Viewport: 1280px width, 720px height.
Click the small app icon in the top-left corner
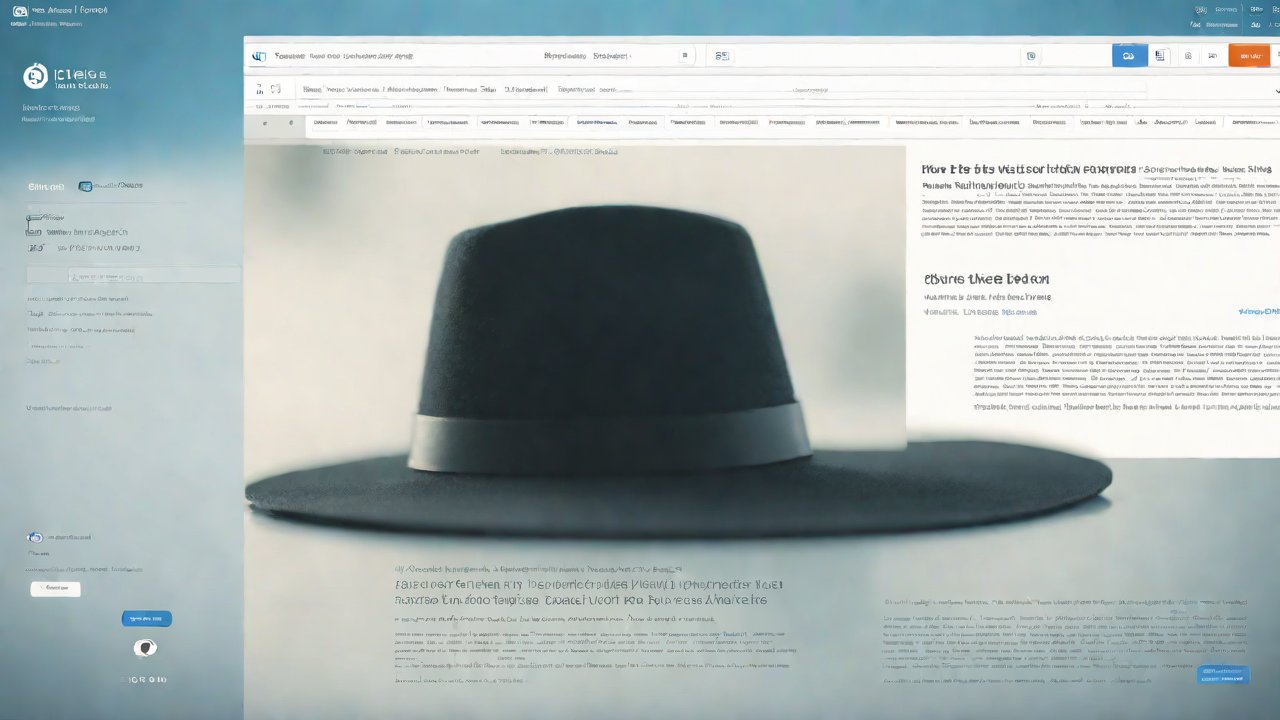point(20,11)
